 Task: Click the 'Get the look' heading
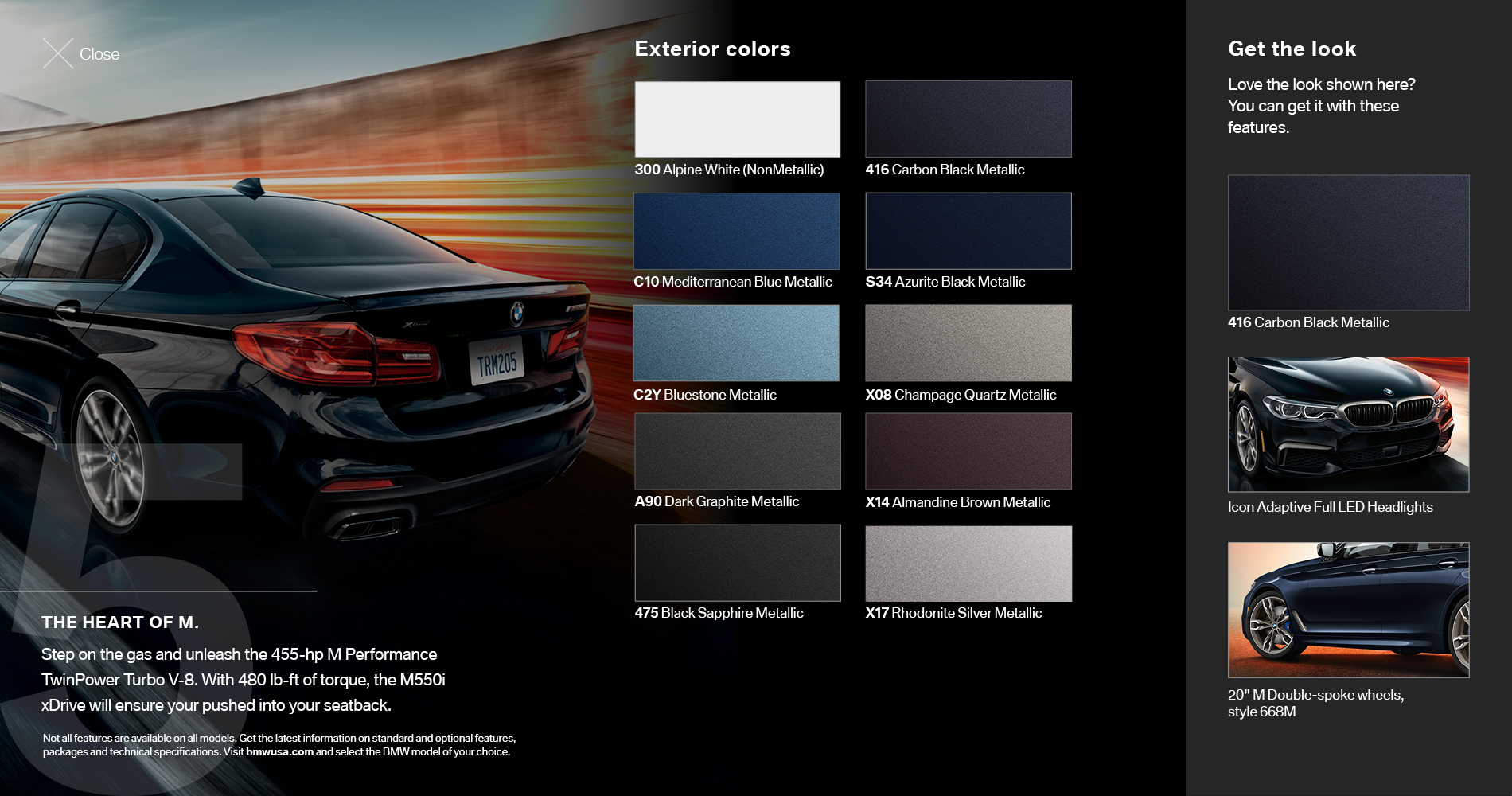click(1292, 49)
